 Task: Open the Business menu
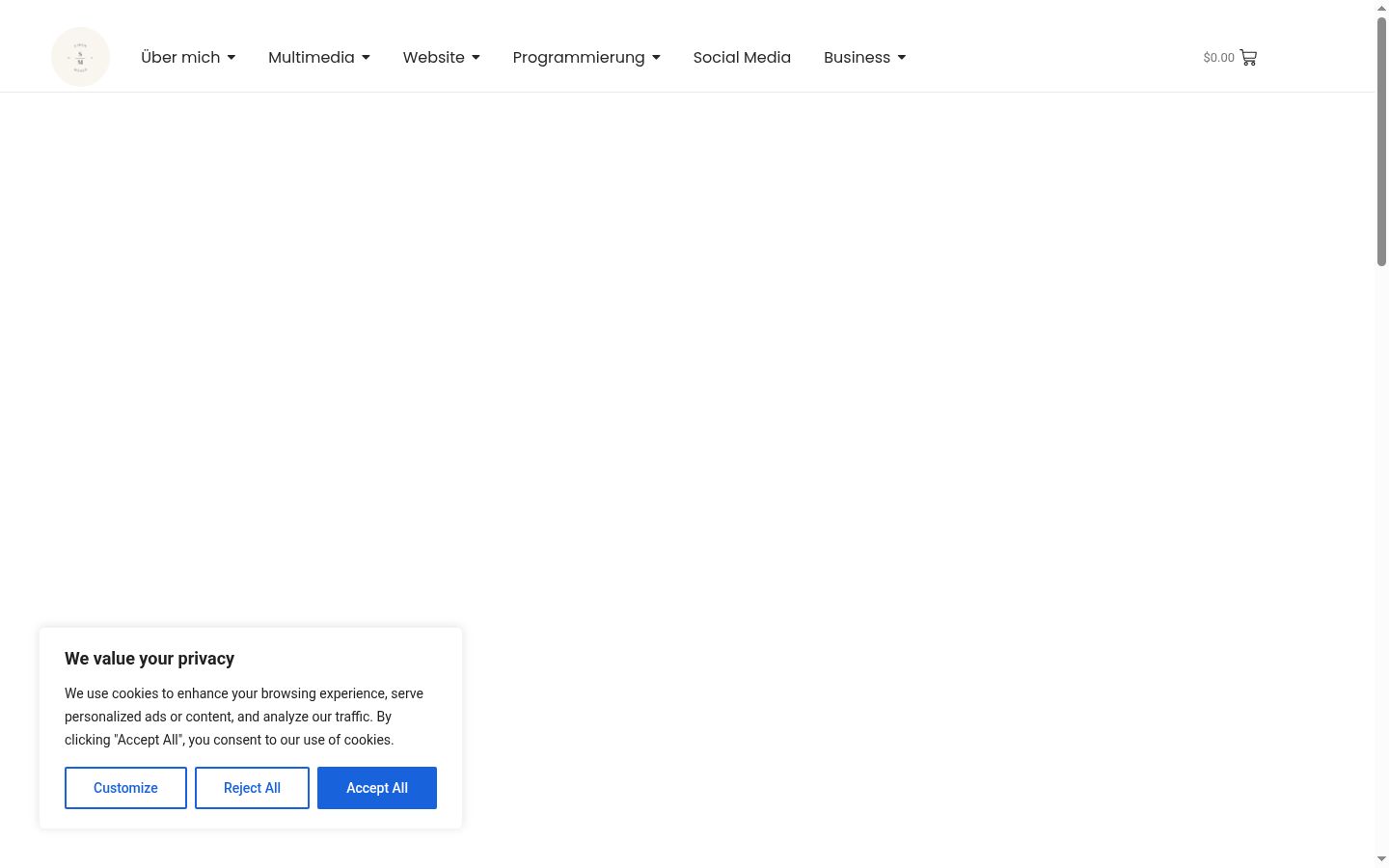(857, 58)
